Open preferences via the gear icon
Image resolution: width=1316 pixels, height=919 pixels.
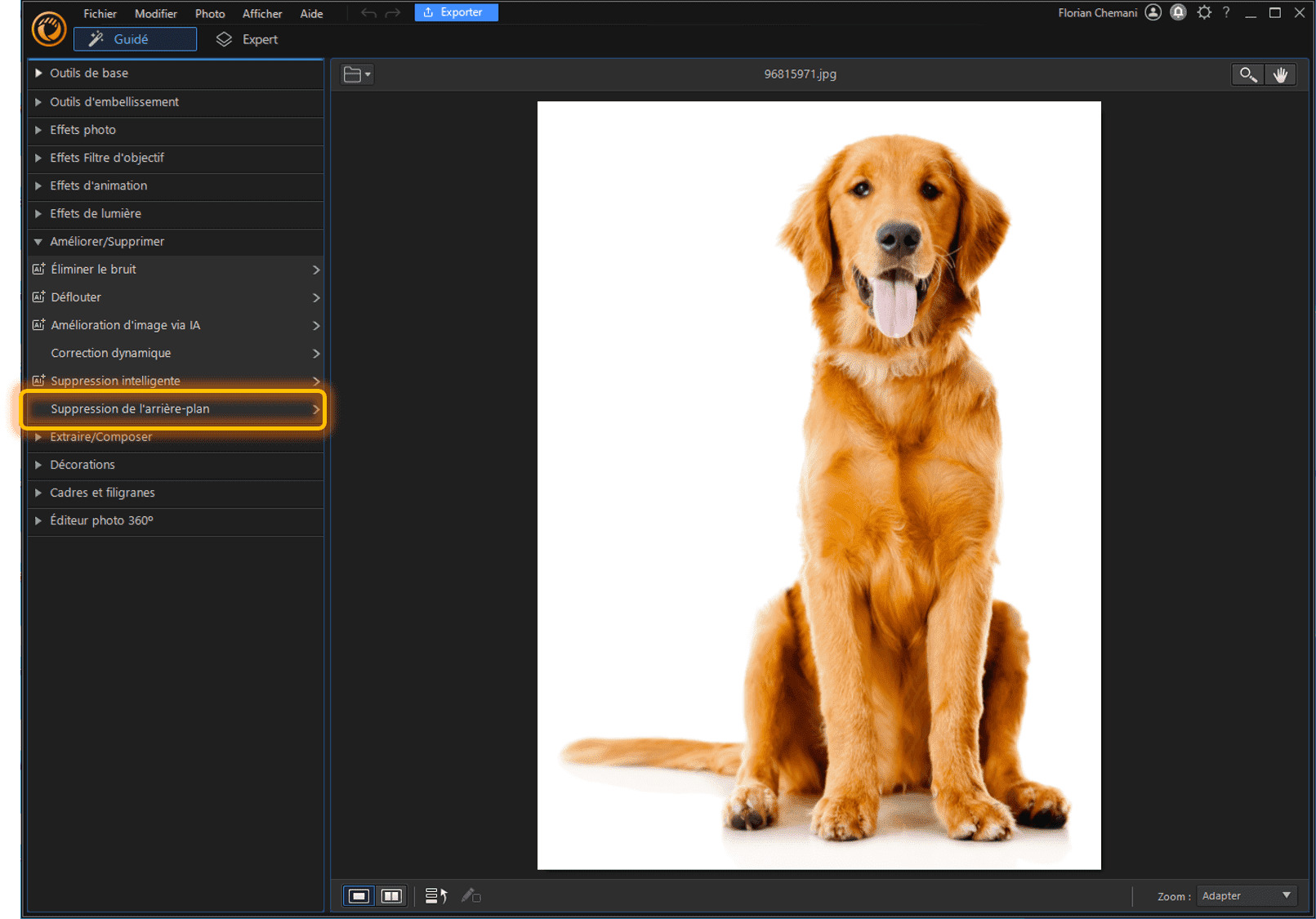(1204, 12)
